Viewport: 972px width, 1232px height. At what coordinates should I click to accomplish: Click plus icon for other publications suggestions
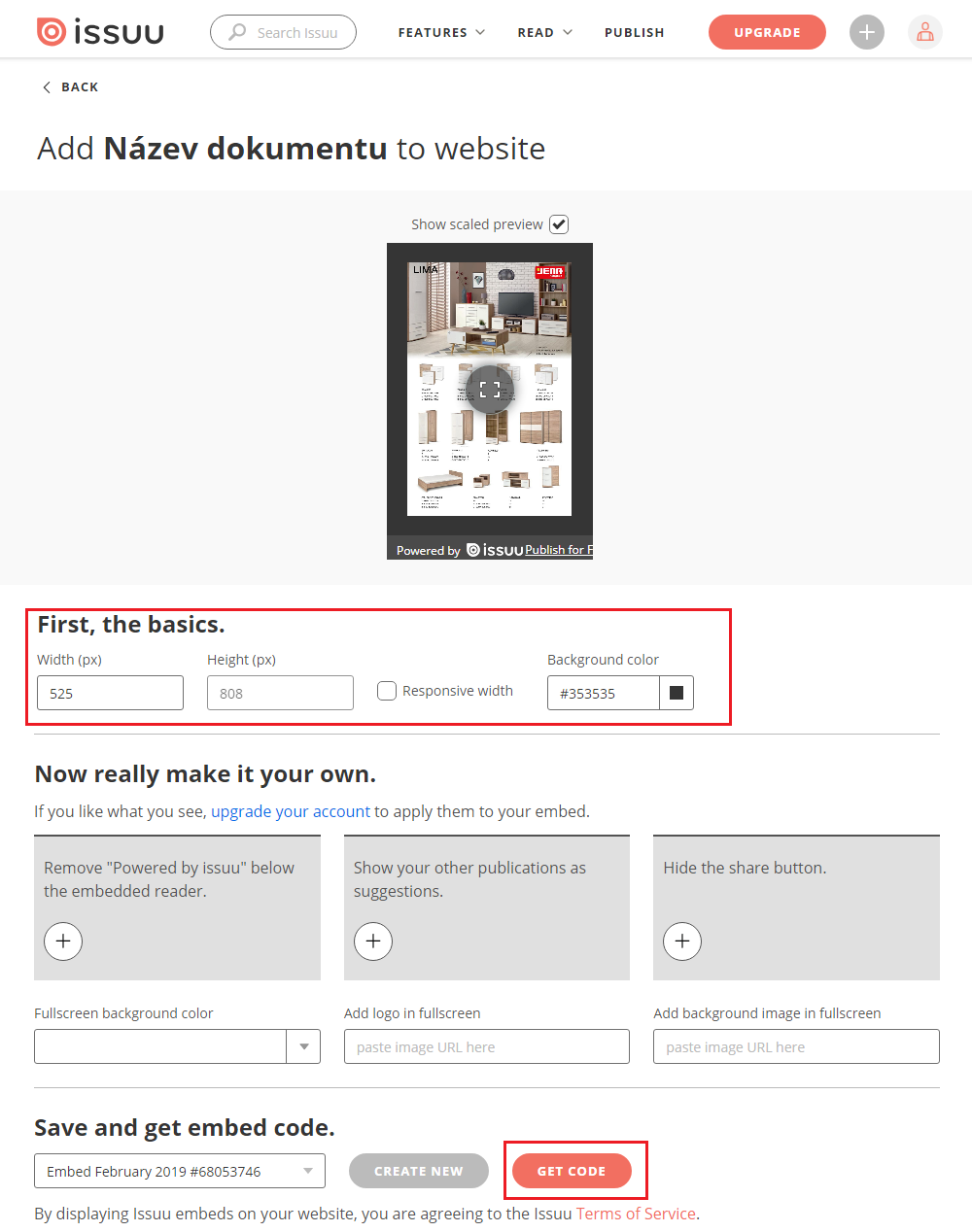[373, 941]
